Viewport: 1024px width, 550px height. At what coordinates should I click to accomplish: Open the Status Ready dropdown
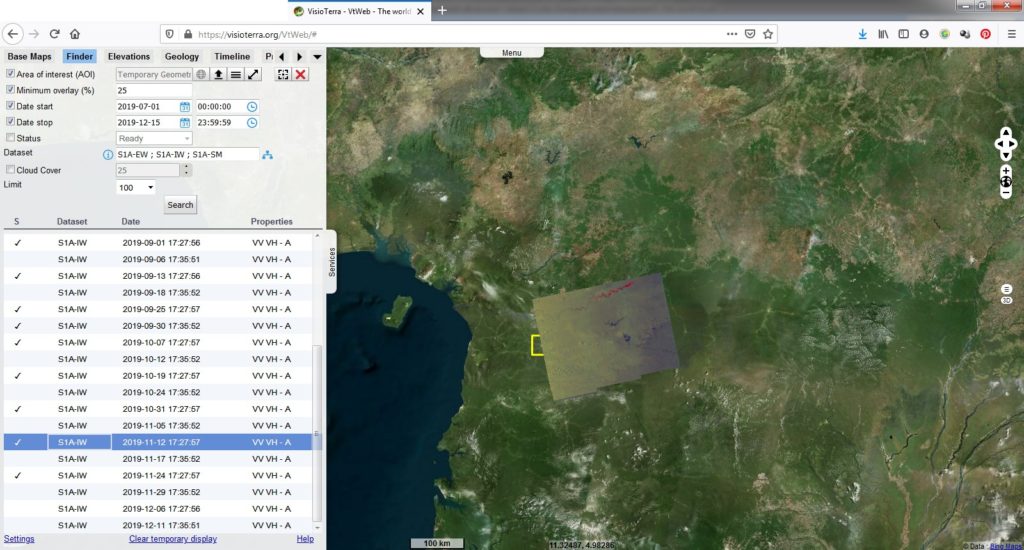154,138
